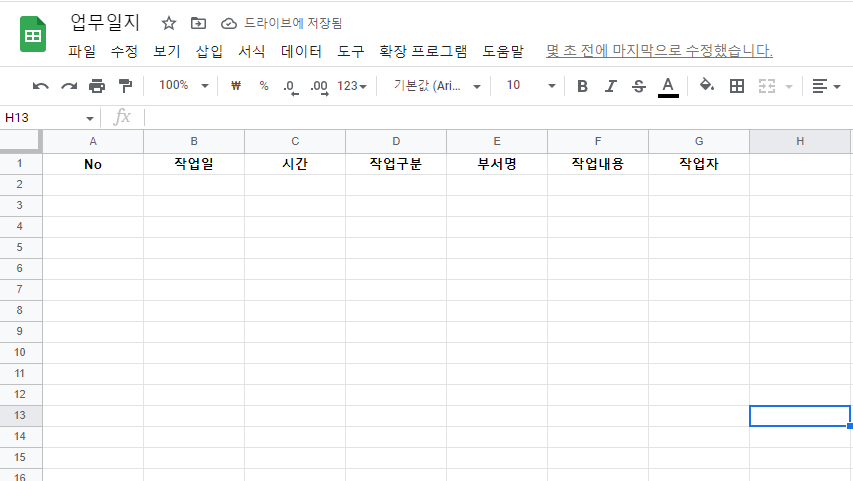
Task: Open the 파일 menu
Action: pos(82,51)
